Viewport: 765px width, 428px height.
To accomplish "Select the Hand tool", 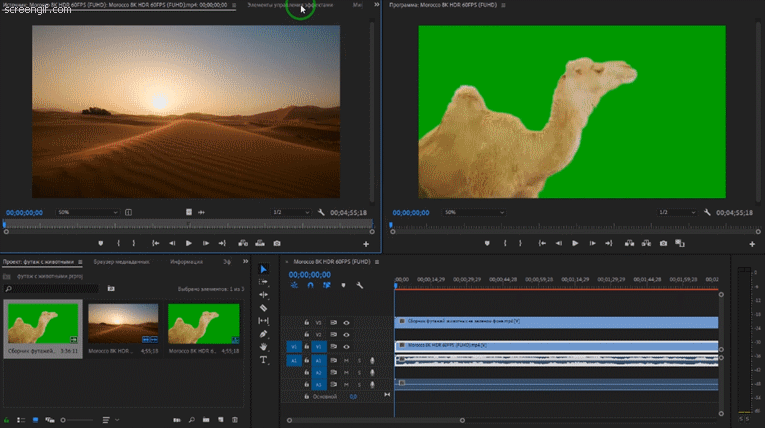I will 263,346.
